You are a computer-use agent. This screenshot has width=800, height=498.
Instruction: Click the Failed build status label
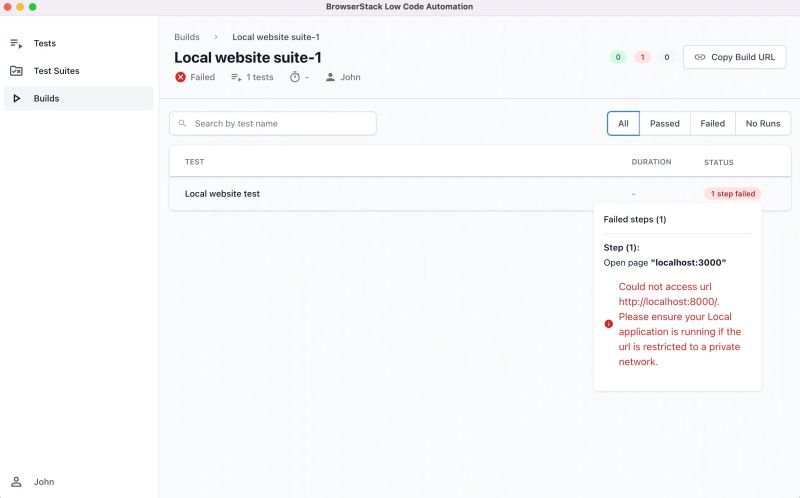203,77
